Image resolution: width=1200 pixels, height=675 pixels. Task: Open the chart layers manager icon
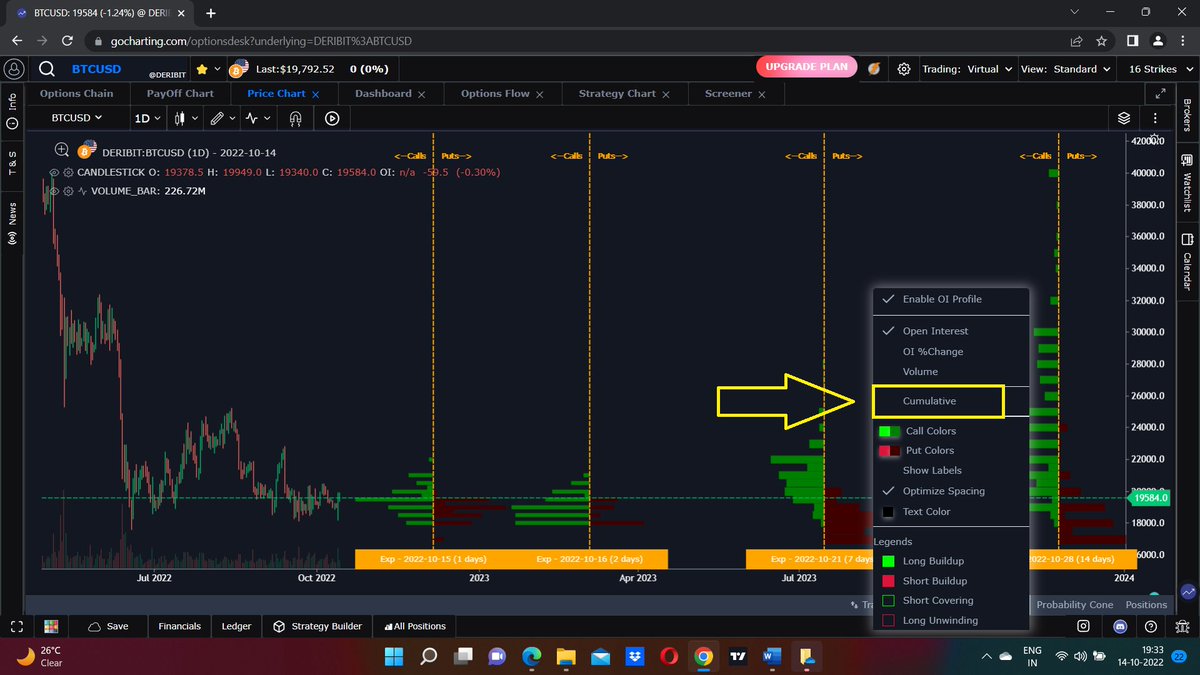1122,117
